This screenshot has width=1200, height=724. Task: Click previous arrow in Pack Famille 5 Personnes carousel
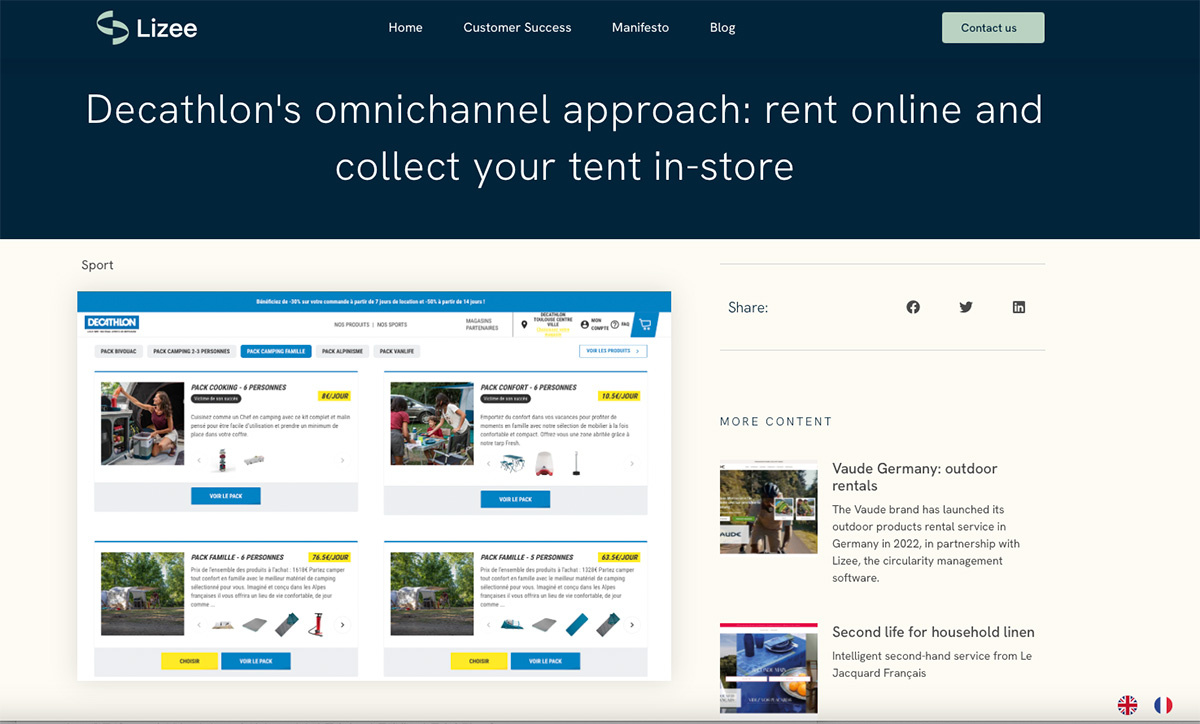pyautogui.click(x=488, y=625)
